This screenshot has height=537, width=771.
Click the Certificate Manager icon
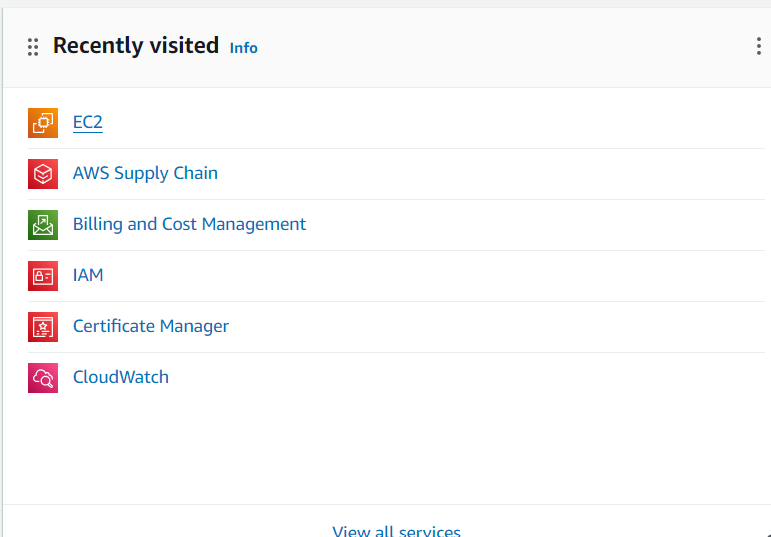pos(43,327)
